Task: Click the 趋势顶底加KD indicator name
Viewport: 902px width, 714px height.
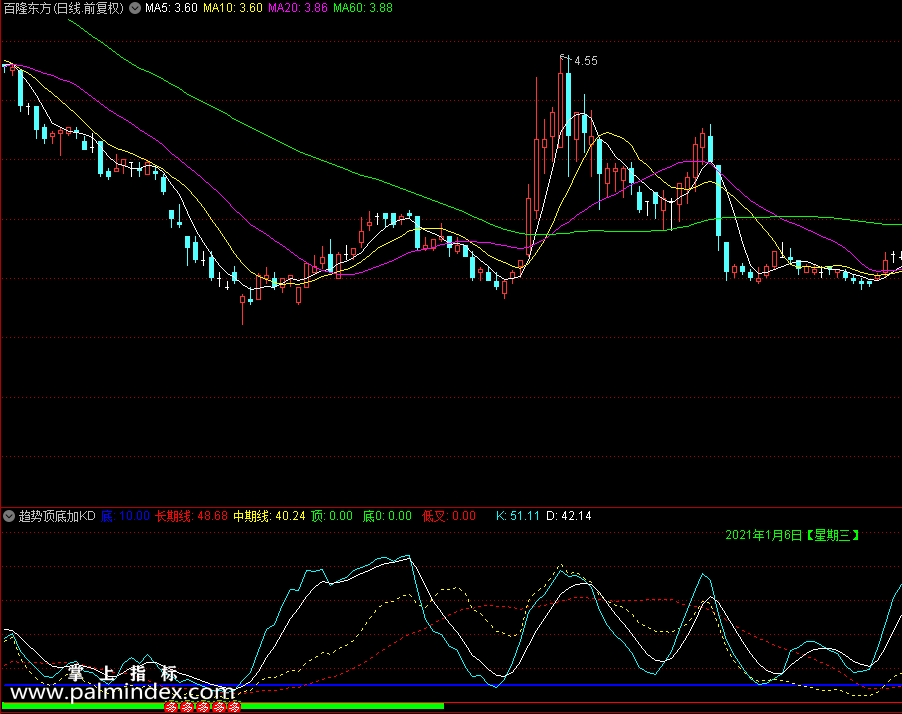Action: (x=57, y=516)
